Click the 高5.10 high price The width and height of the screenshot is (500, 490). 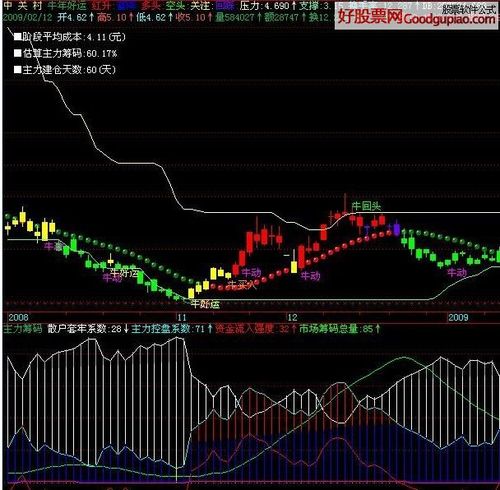[115, 17]
